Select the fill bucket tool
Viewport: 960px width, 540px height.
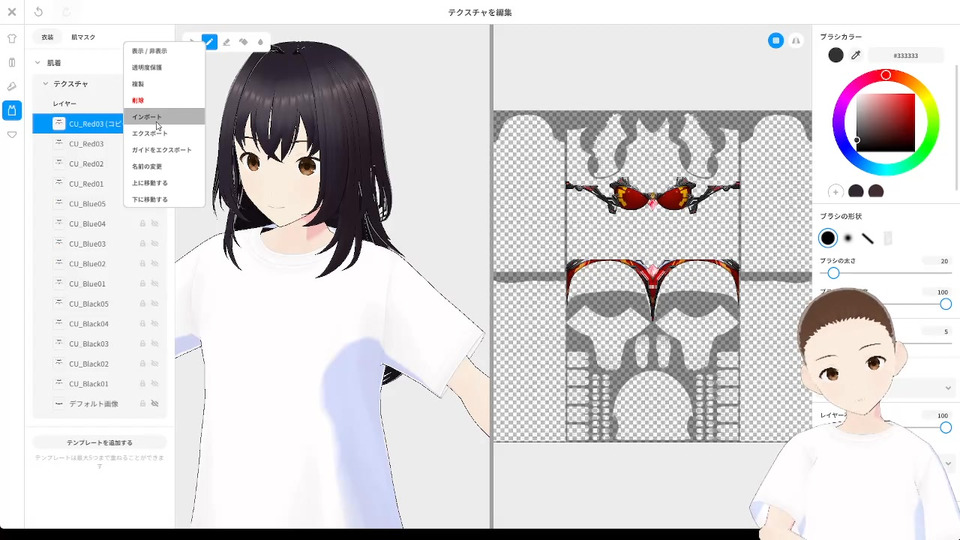(244, 42)
